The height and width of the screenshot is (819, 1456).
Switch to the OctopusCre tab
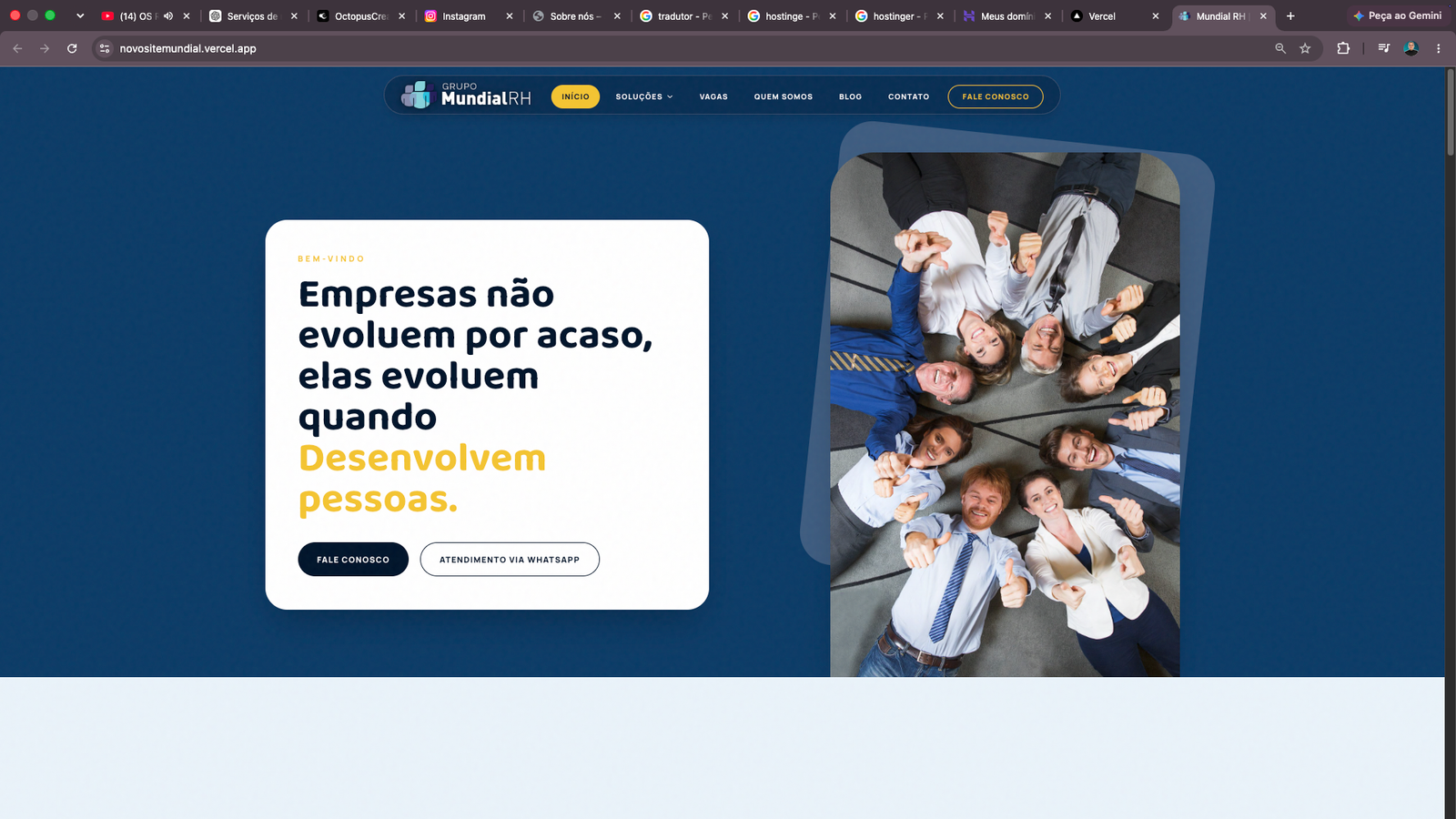coord(359,16)
